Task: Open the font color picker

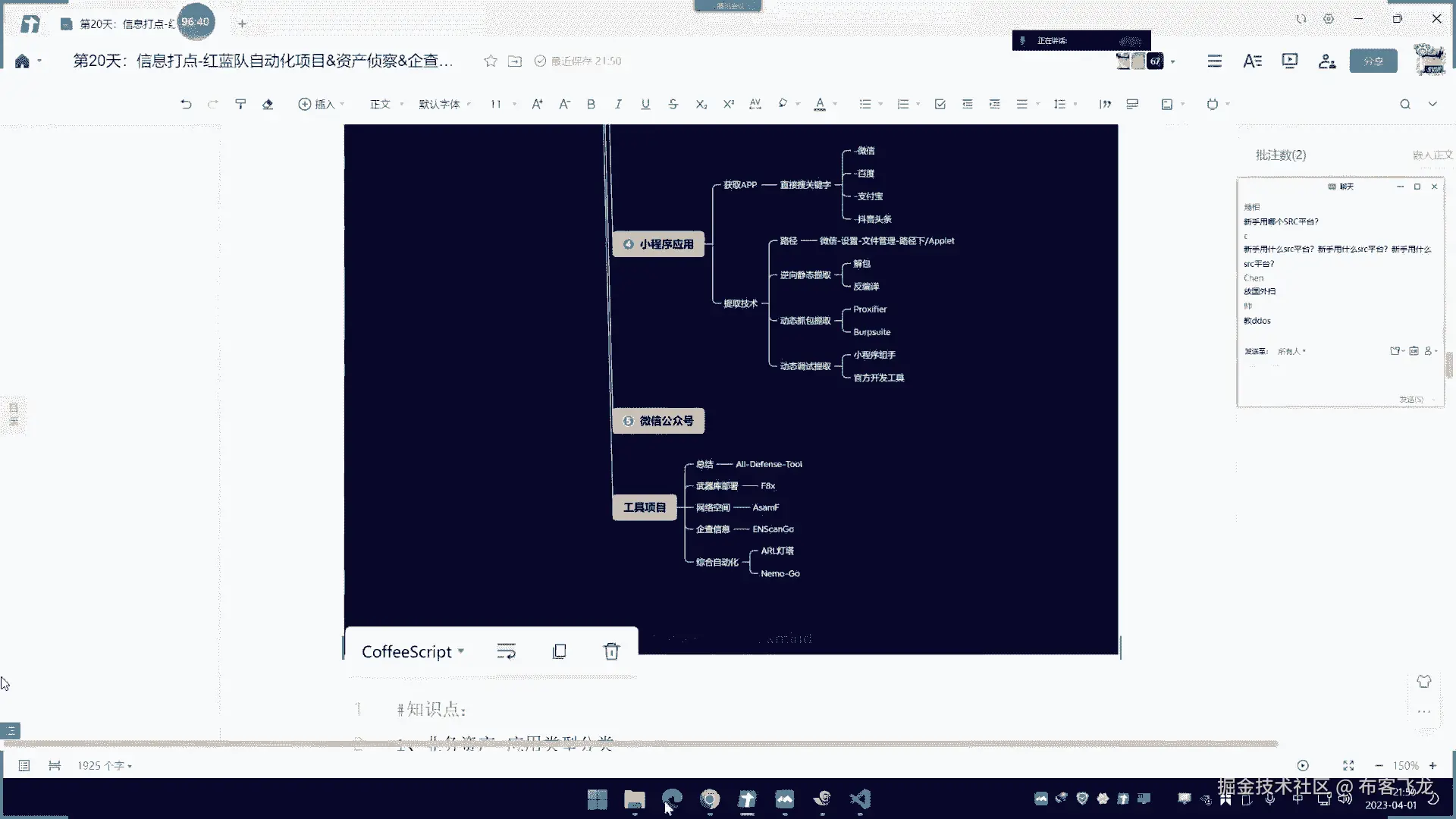Action: [x=820, y=105]
